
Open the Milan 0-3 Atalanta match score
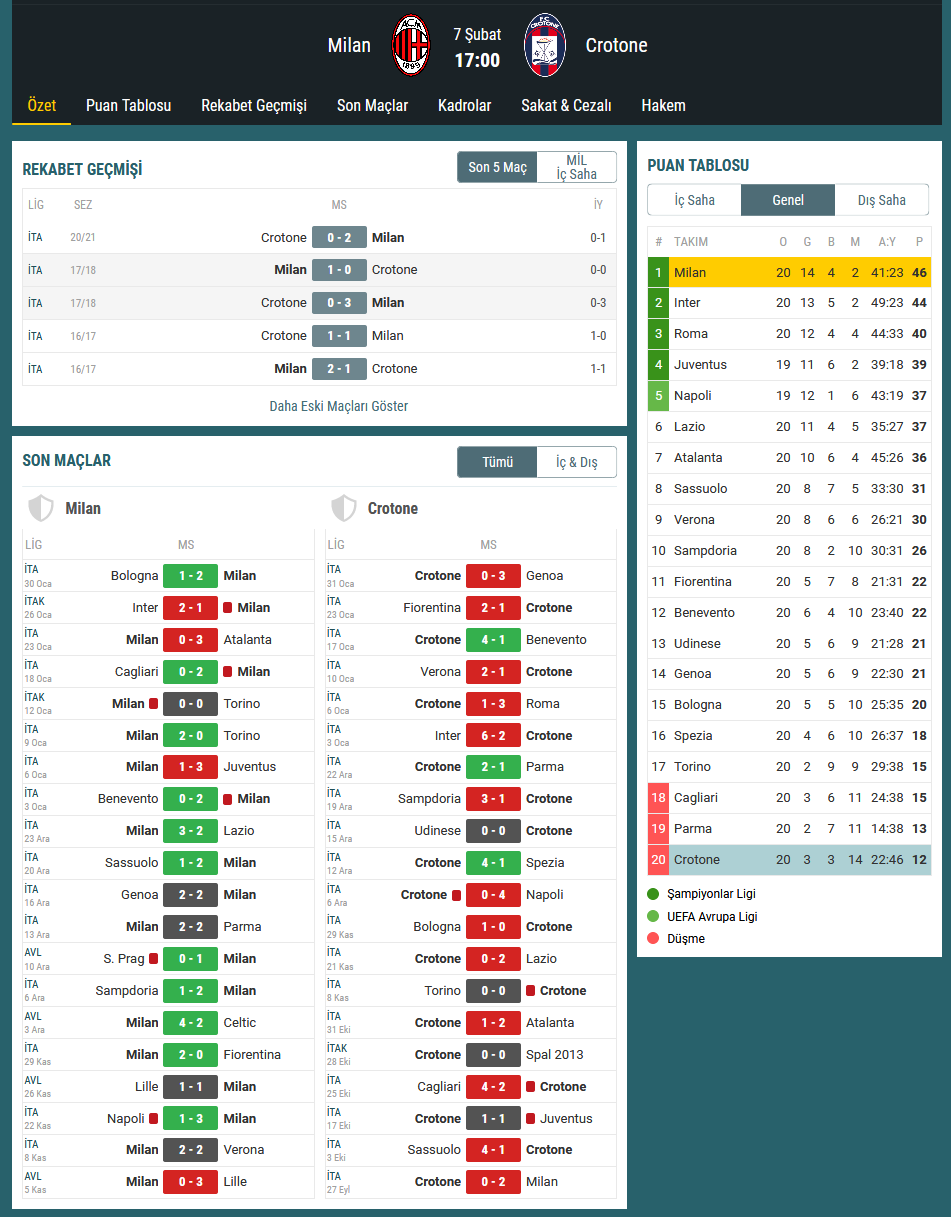[x=190, y=640]
